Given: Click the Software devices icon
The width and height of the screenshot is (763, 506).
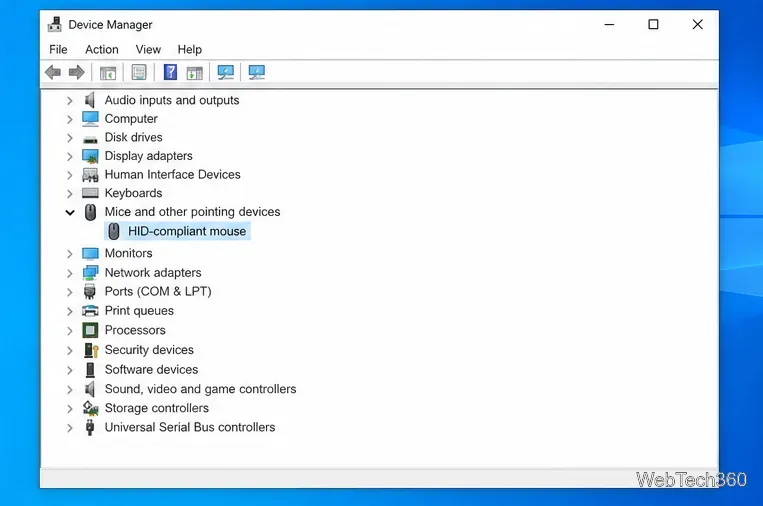Looking at the screenshot, I should [90, 370].
